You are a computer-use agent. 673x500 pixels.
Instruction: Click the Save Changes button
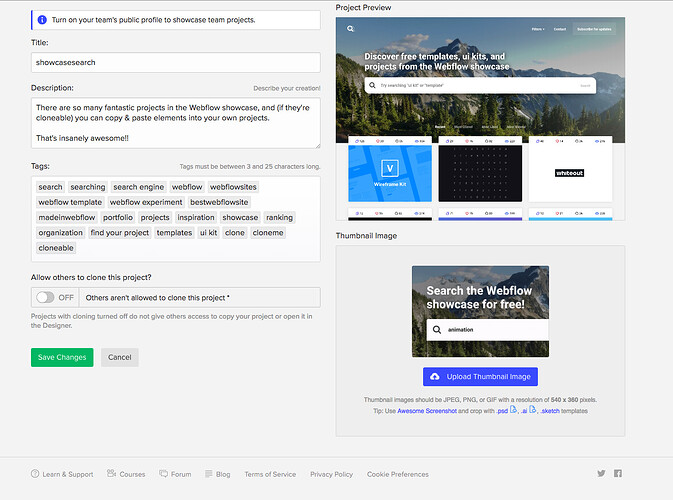pos(62,357)
